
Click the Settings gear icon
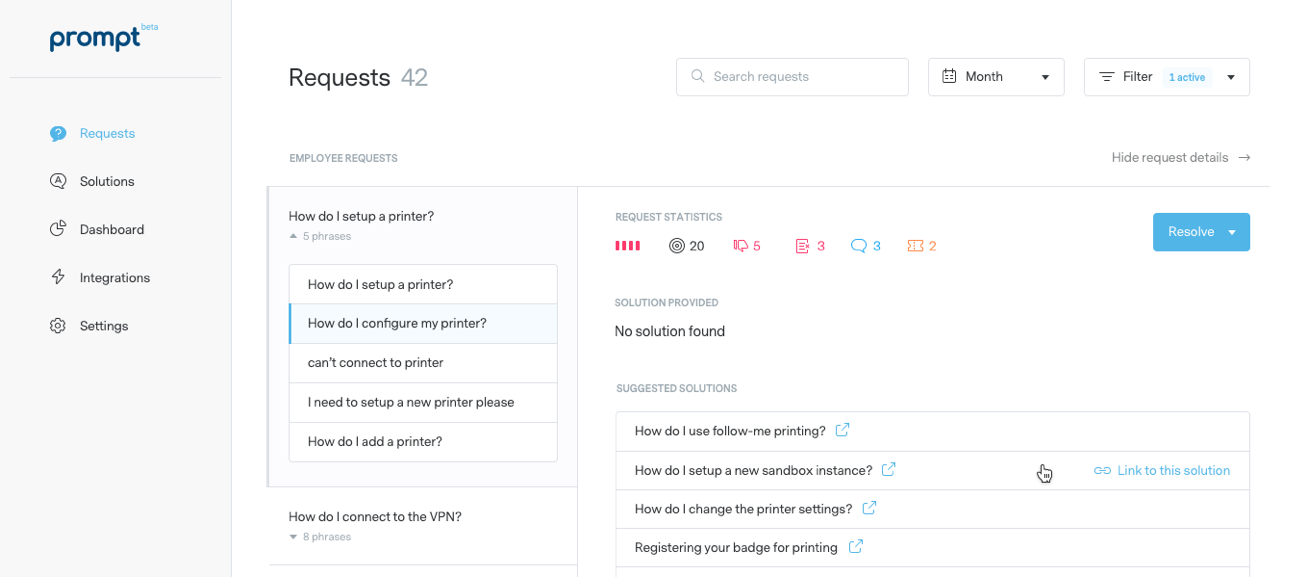coord(58,326)
